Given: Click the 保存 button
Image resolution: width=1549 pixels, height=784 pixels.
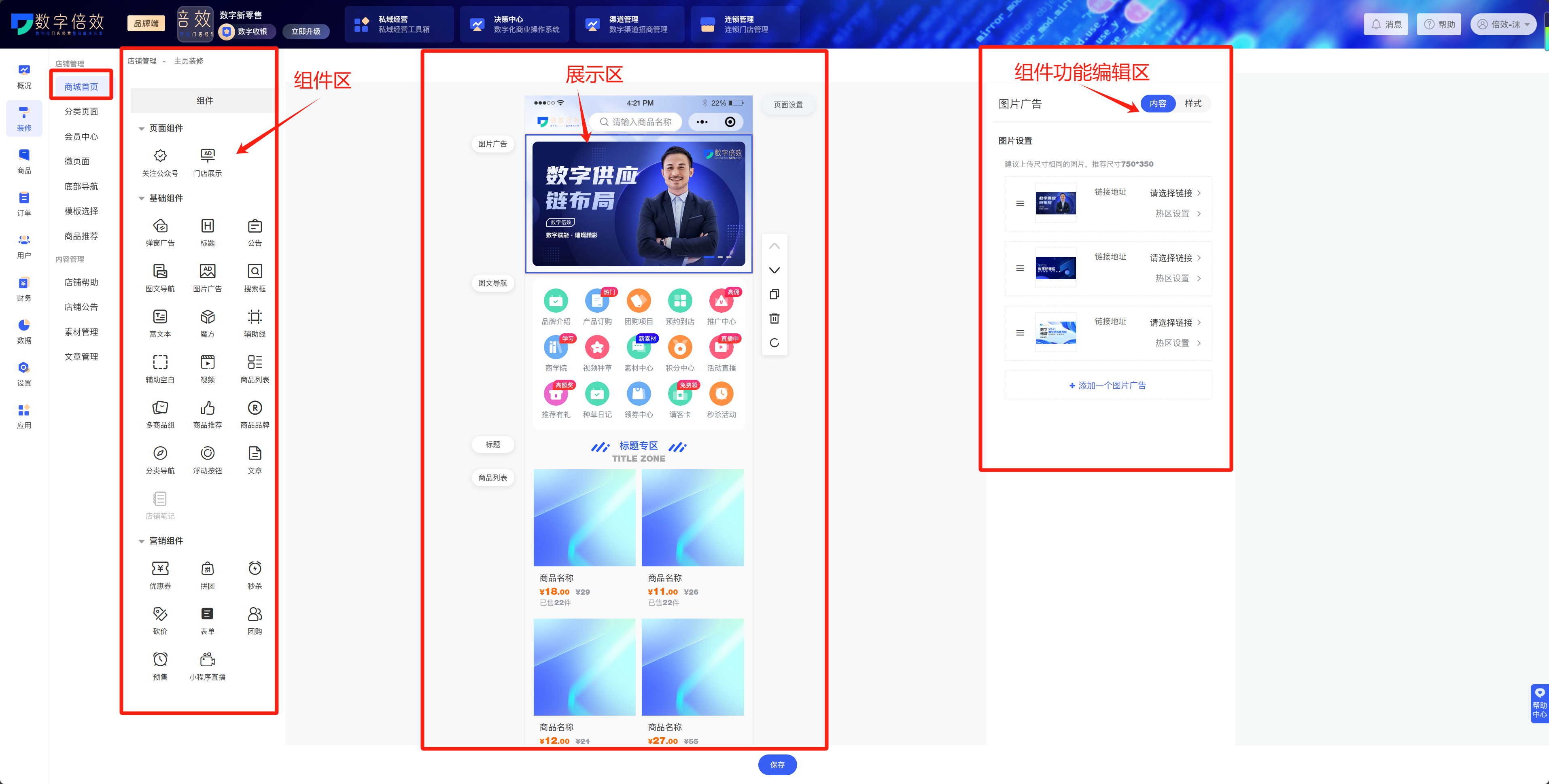Looking at the screenshot, I should pyautogui.click(x=777, y=765).
